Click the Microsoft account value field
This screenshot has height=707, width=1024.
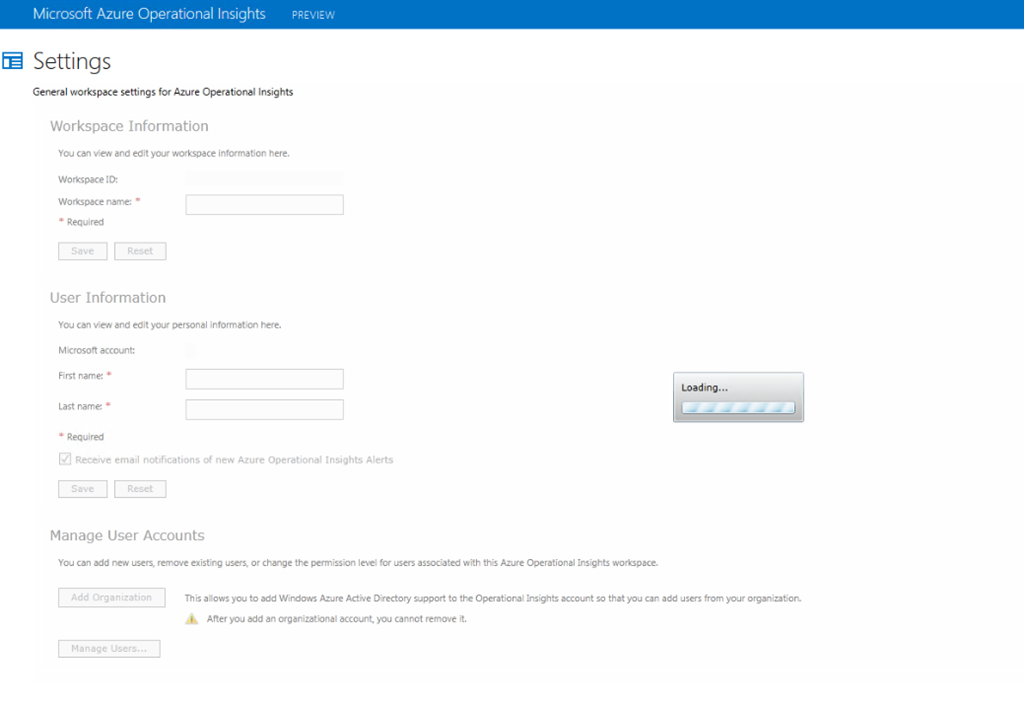tap(191, 351)
